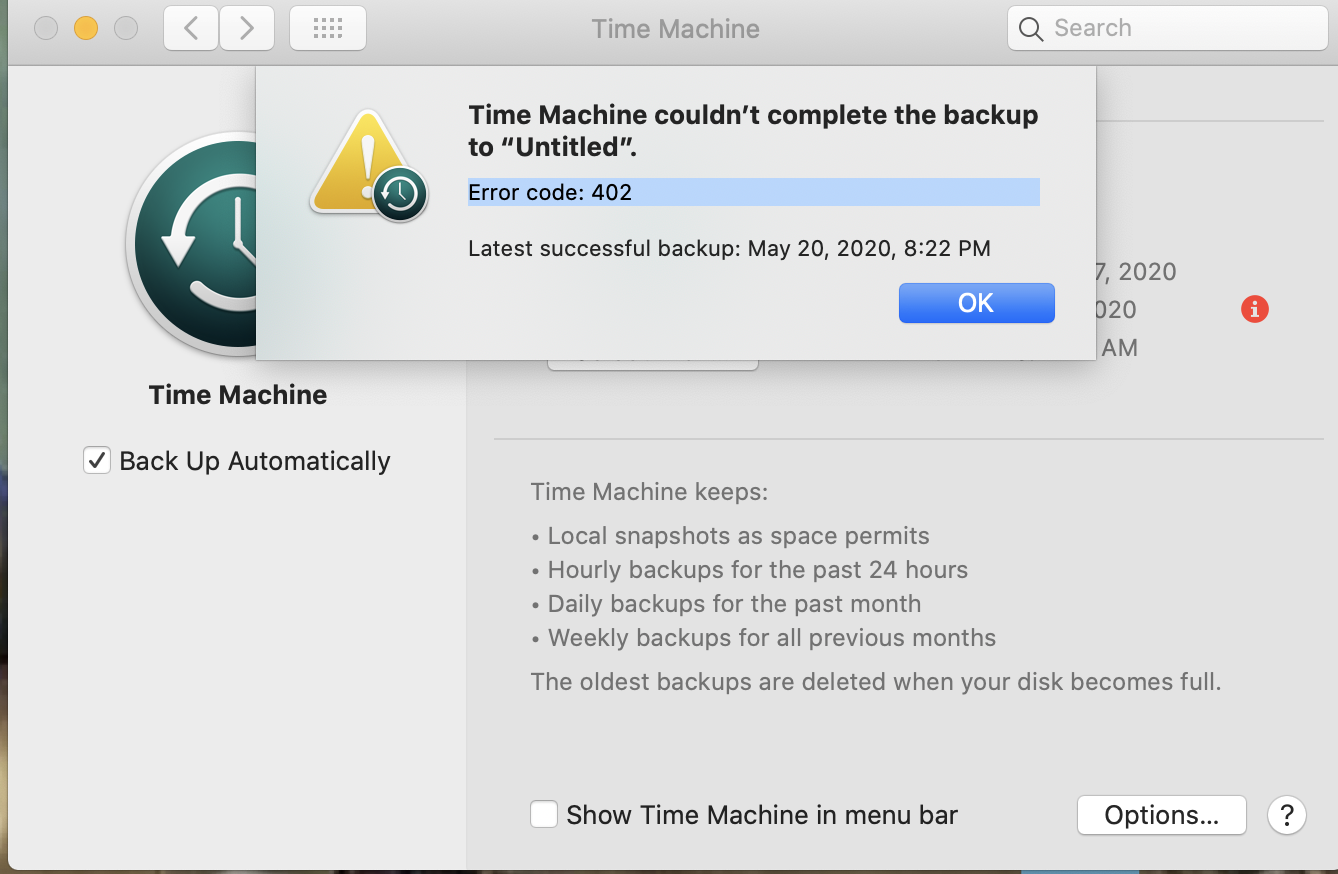The image size is (1338, 874).
Task: Click the yellow warning alert icon
Action: [366, 165]
